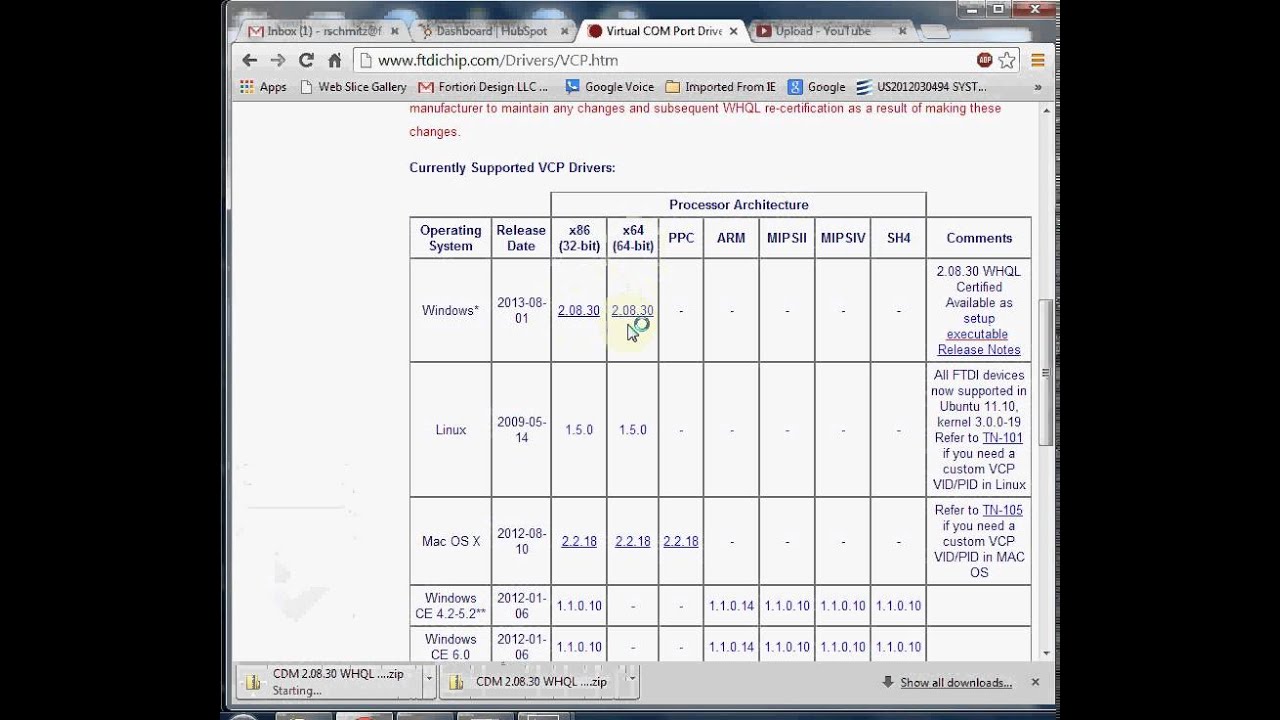Image resolution: width=1280 pixels, height=720 pixels.
Task: Go to the Home page icon
Action: tap(335, 60)
